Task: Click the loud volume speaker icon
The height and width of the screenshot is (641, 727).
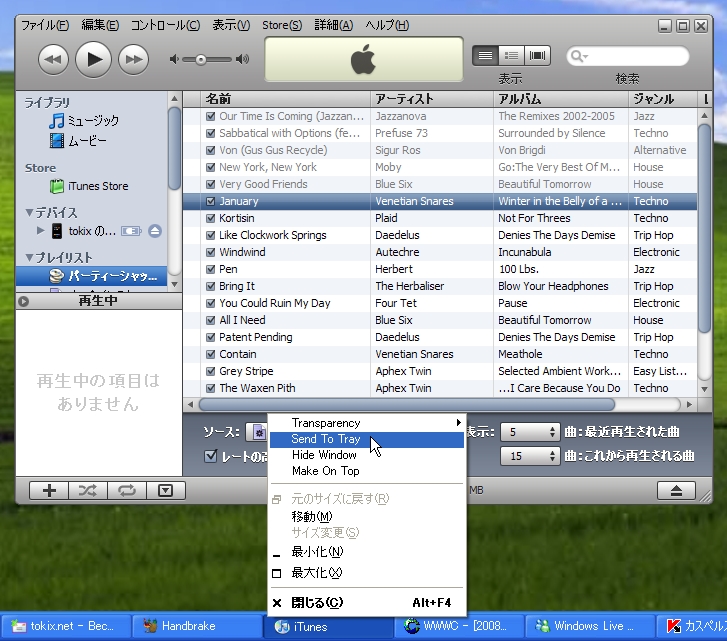Action: (x=242, y=59)
